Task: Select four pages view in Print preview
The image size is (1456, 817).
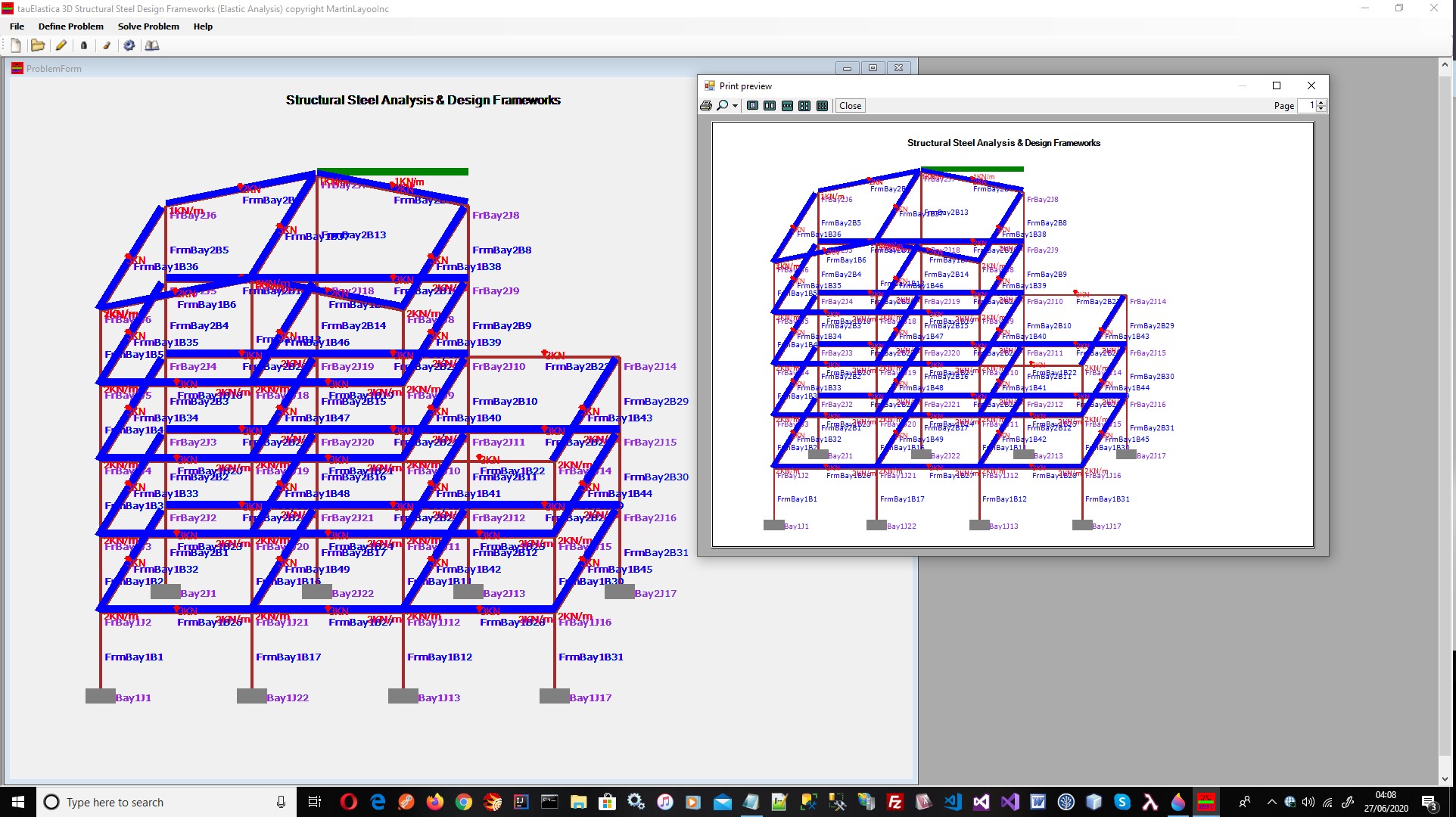Action: [x=804, y=106]
